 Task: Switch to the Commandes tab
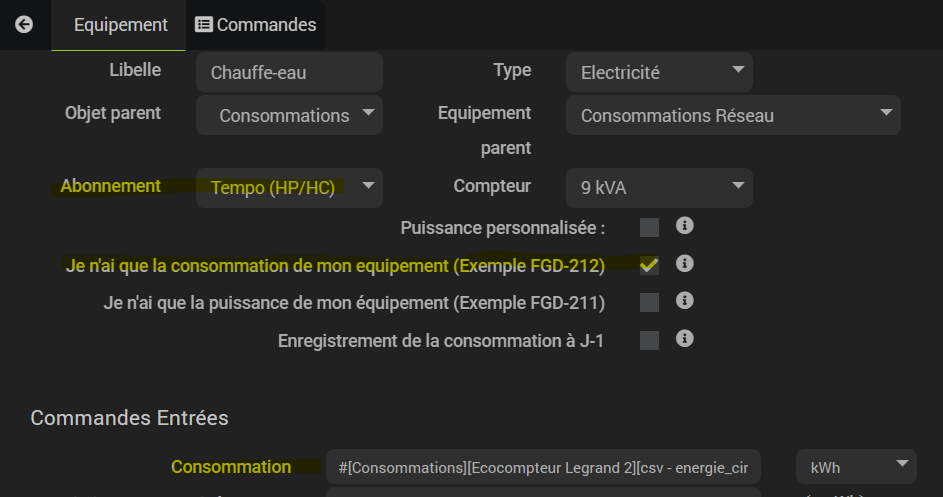(256, 25)
